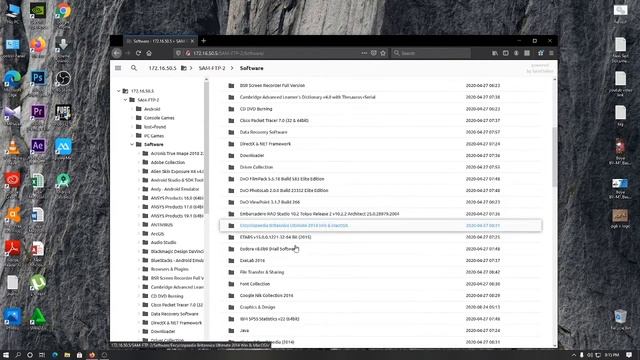
Task: Open the Firefox library icon in toolbar
Action: click(x=495, y=53)
